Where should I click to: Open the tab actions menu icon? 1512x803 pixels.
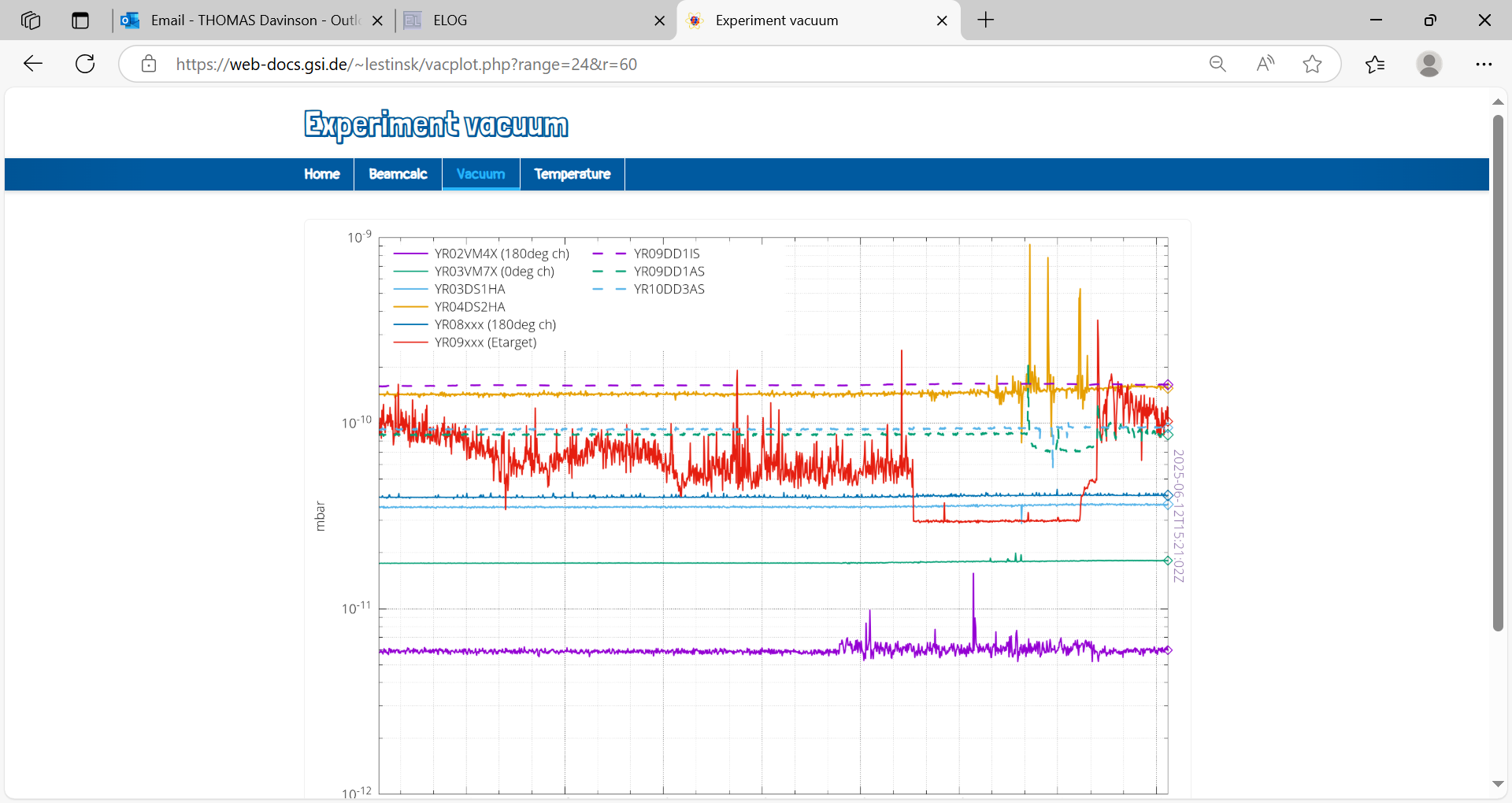pos(80,20)
